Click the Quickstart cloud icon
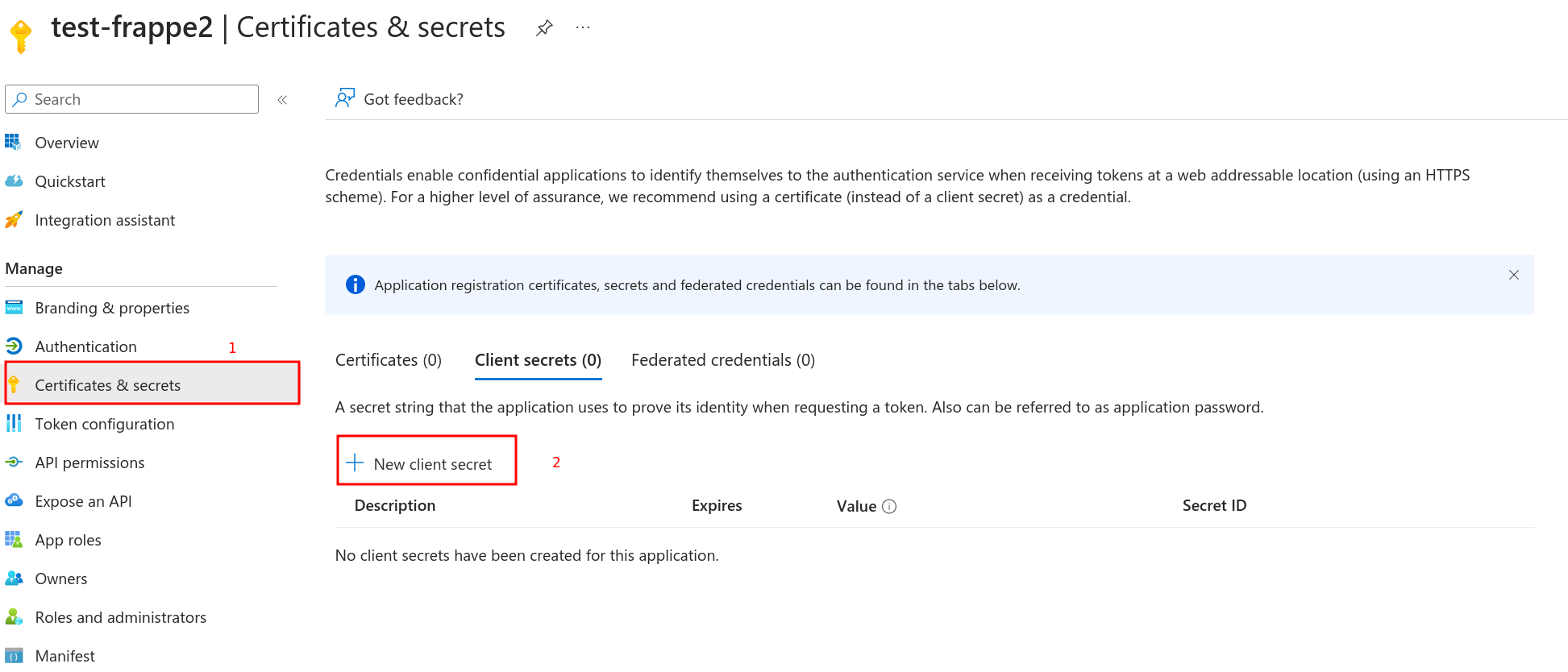This screenshot has width=1568, height=672. pyautogui.click(x=14, y=181)
